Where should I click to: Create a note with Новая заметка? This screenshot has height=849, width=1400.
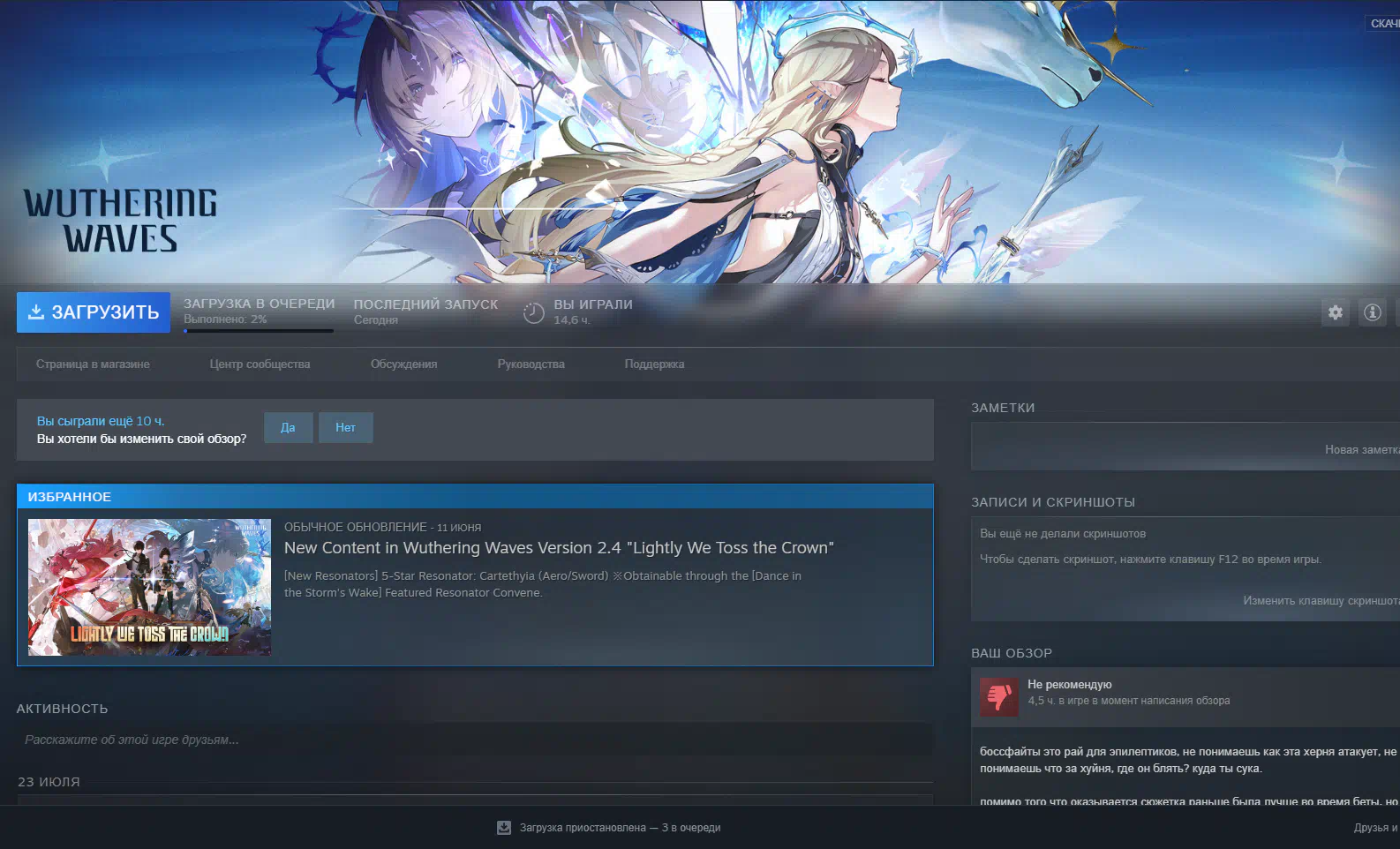click(x=1361, y=449)
